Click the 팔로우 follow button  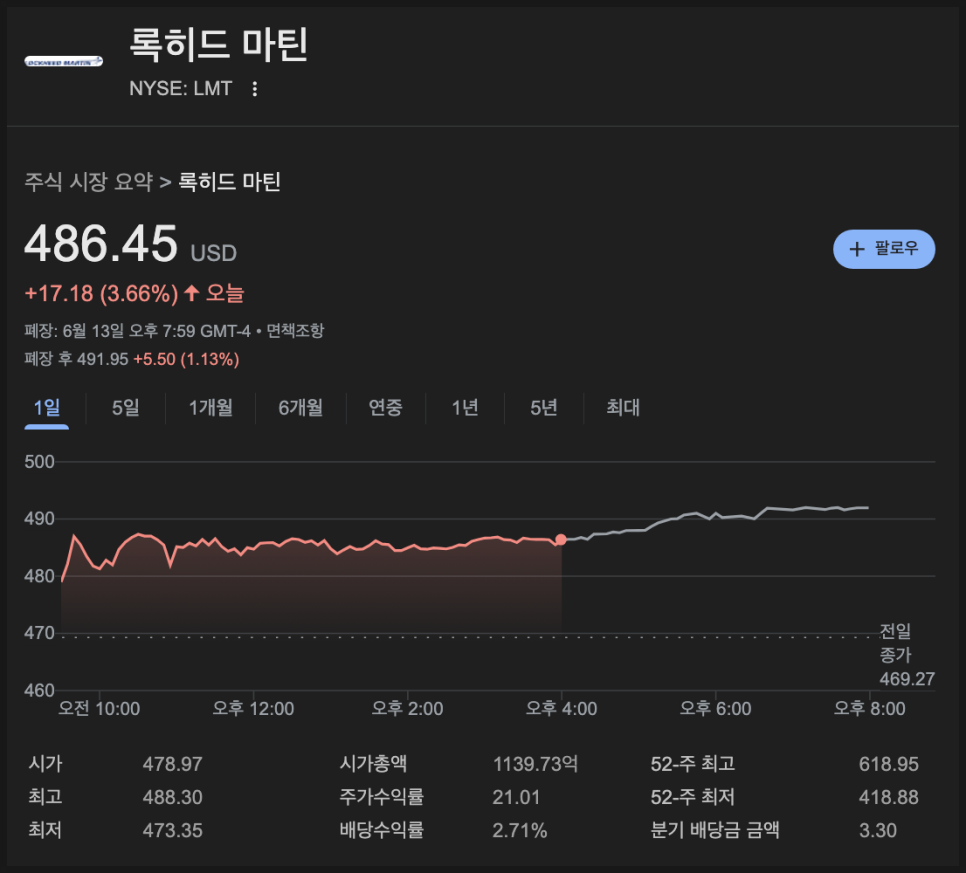[x=883, y=249]
